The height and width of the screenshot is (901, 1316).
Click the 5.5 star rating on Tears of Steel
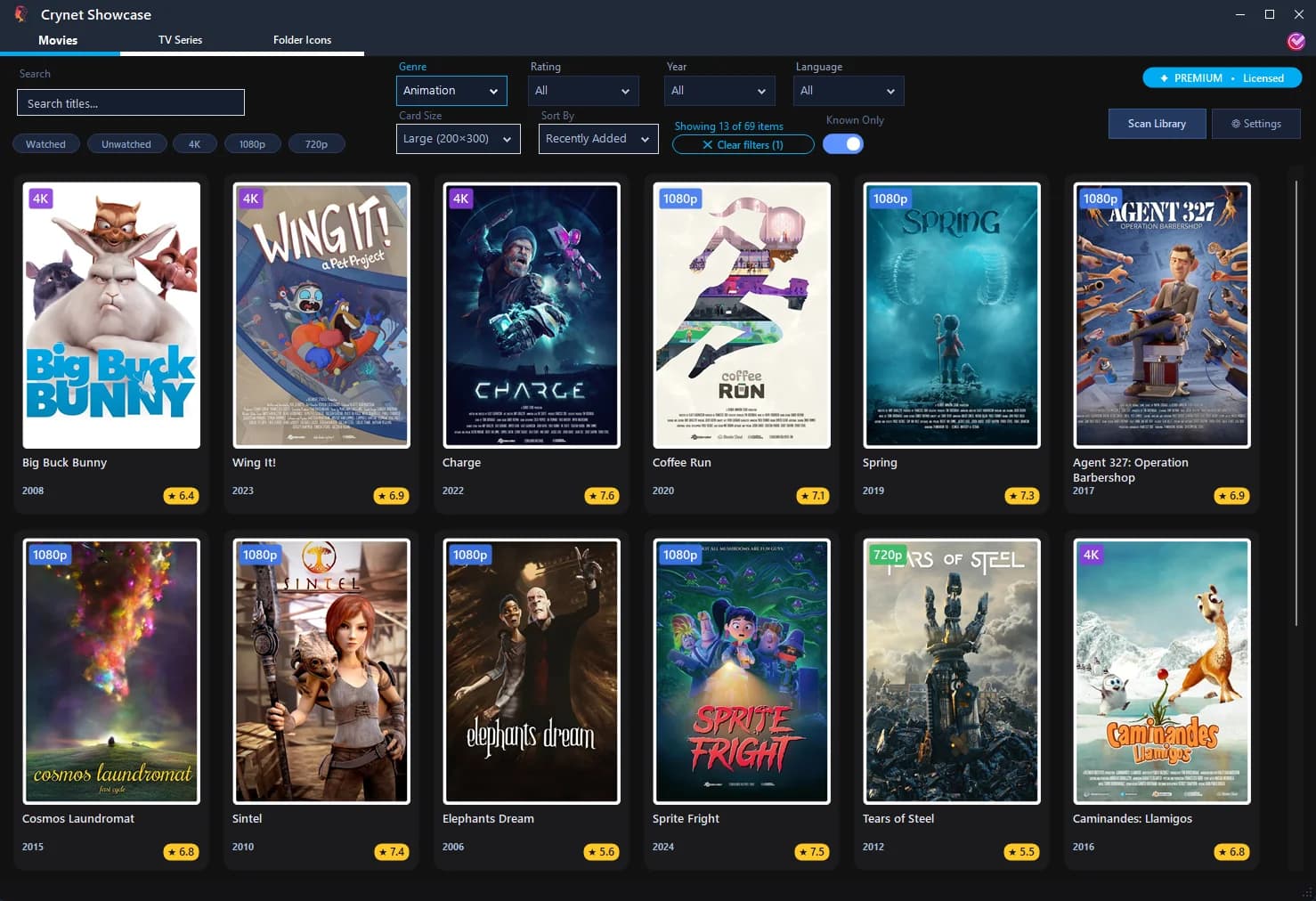tap(1021, 852)
